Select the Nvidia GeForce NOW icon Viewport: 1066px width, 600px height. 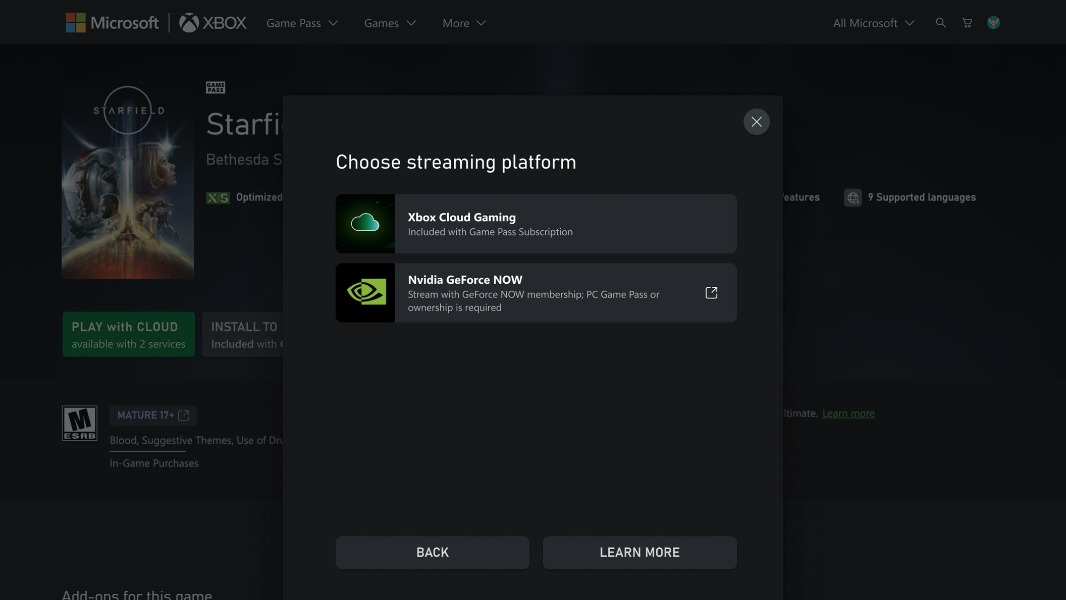(x=365, y=292)
